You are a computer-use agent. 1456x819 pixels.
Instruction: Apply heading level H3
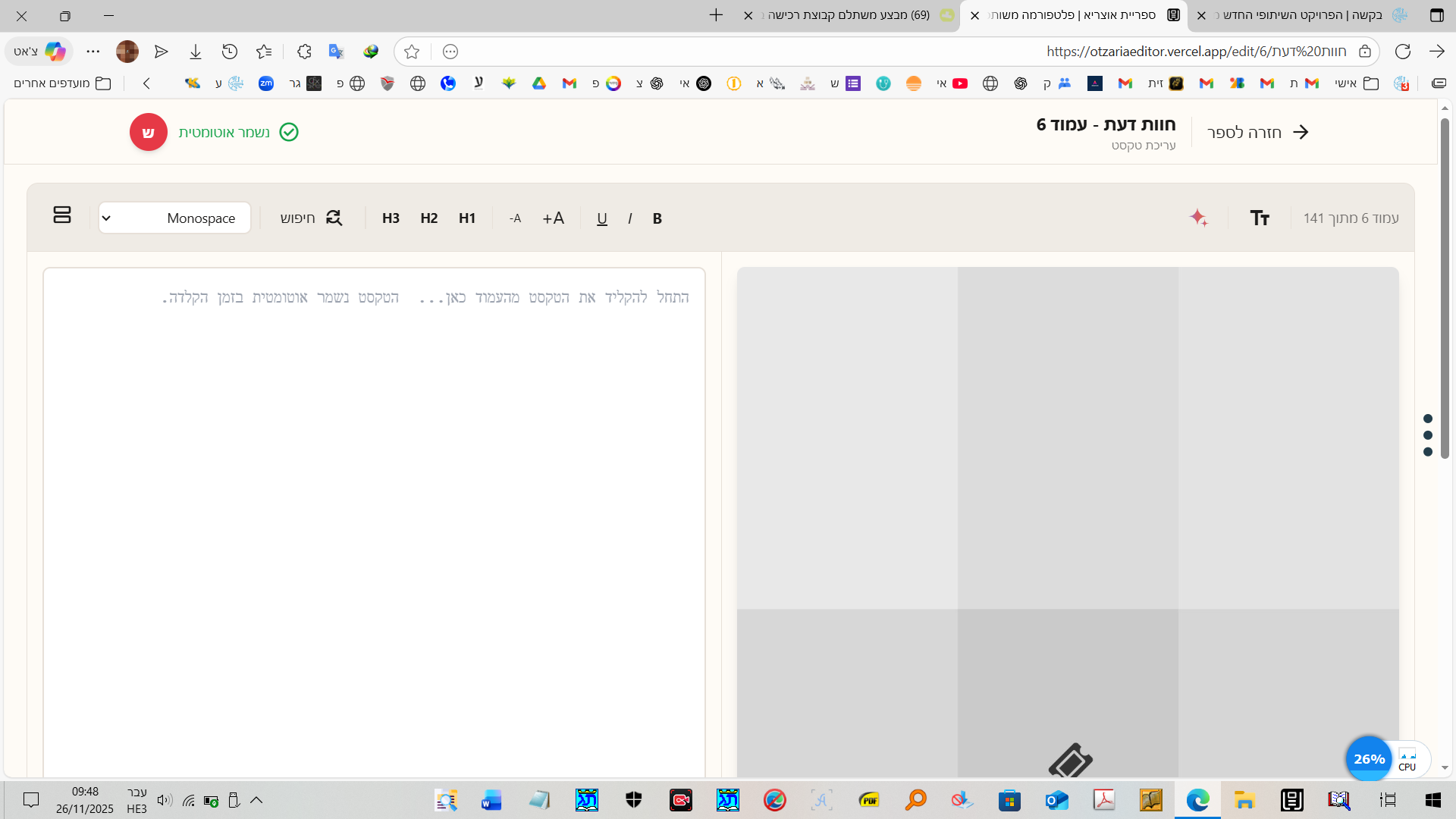click(x=391, y=218)
